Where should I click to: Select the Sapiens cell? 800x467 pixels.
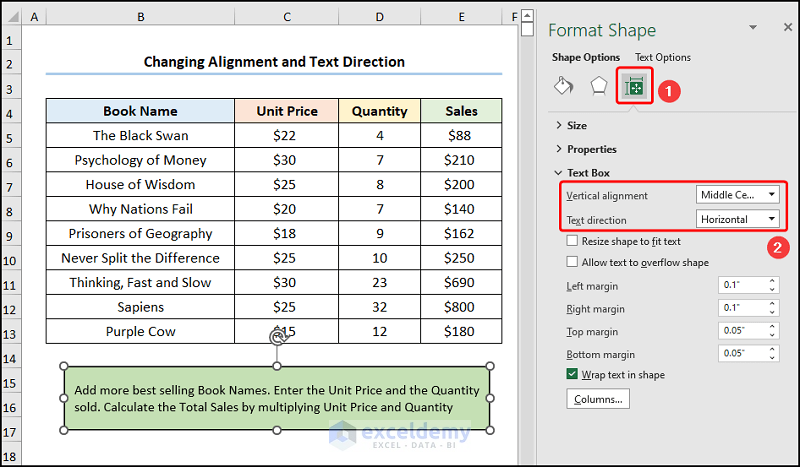point(140,307)
